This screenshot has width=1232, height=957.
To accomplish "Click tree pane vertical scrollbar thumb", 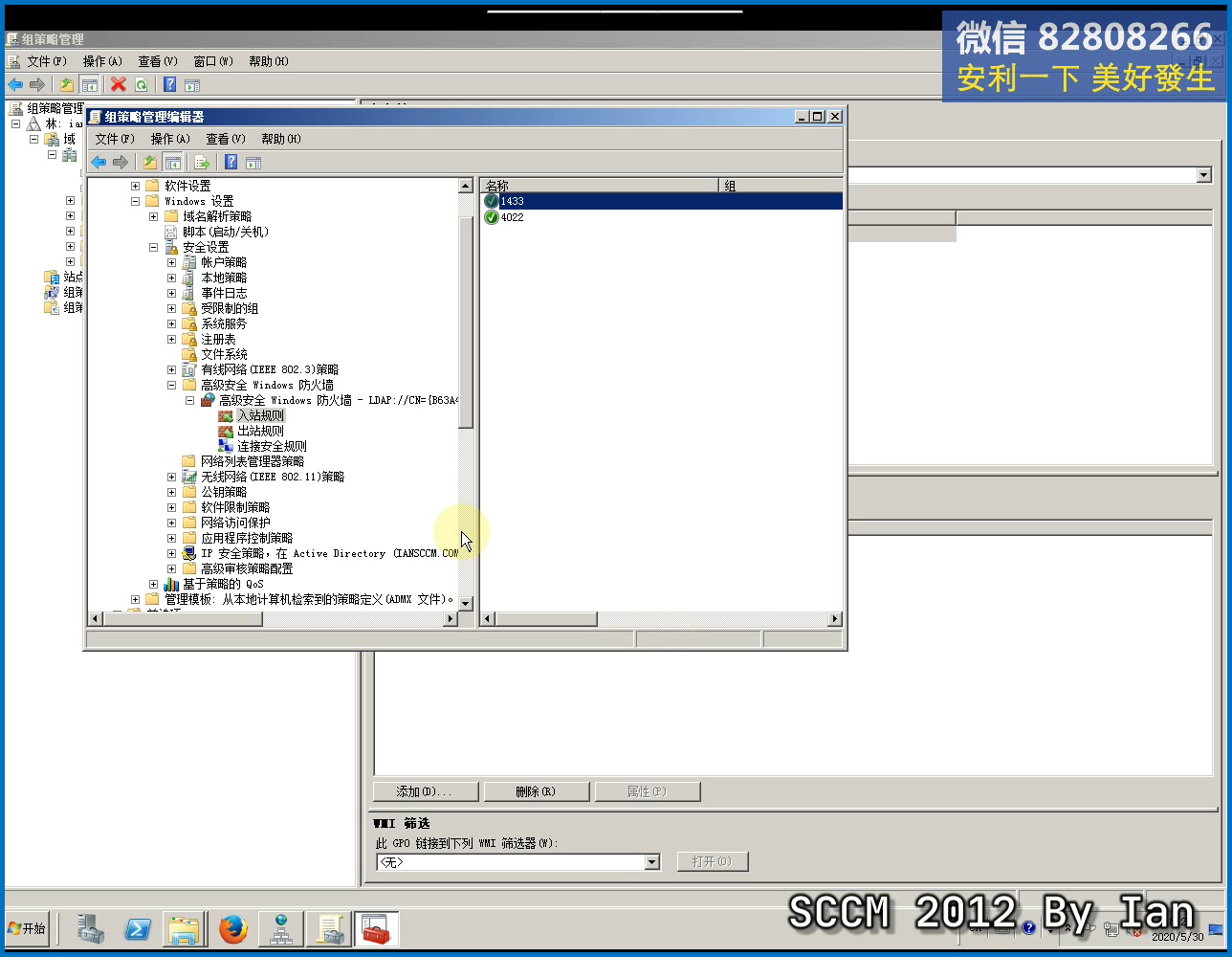I will pos(466,323).
